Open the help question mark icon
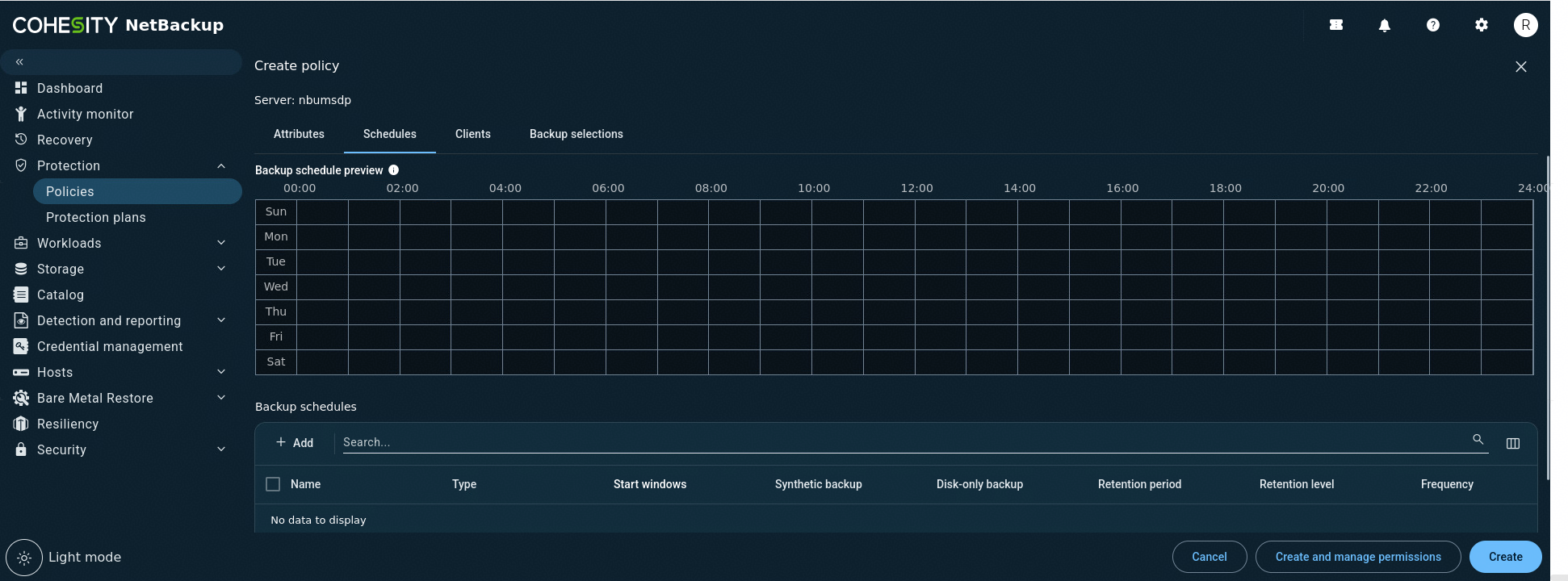 click(1433, 25)
